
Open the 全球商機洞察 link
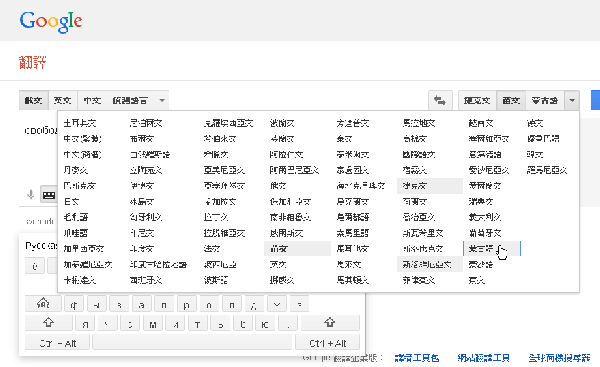pyautogui.click(x=559, y=358)
